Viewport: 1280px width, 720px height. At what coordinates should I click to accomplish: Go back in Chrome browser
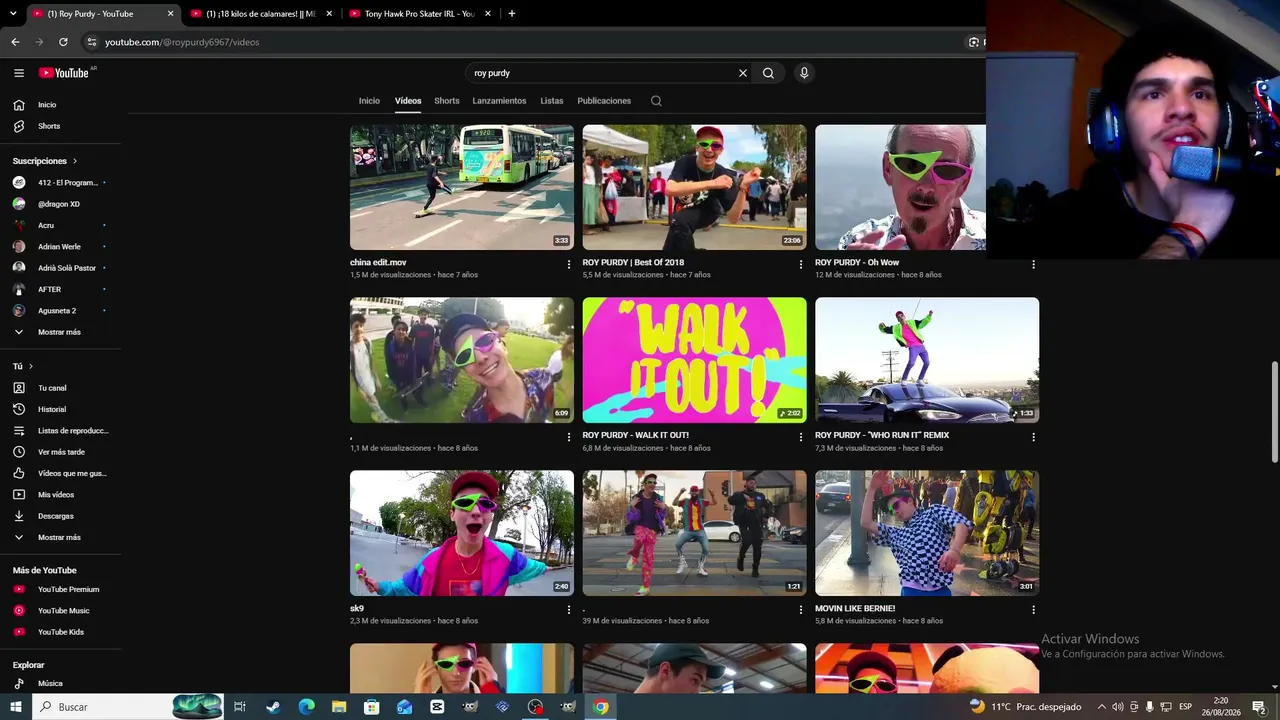(15, 42)
